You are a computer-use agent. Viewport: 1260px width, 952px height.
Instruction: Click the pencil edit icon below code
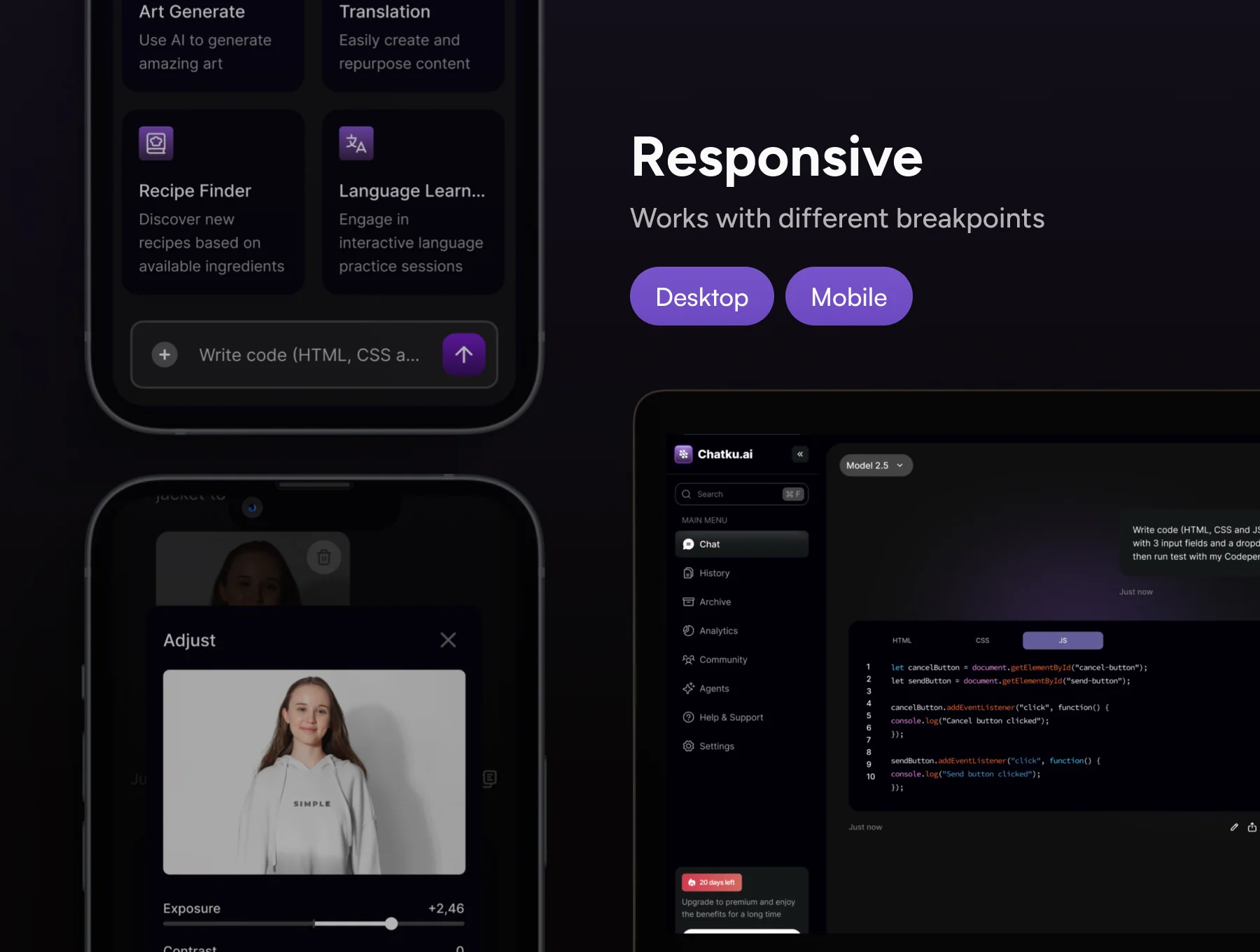pyautogui.click(x=1234, y=827)
